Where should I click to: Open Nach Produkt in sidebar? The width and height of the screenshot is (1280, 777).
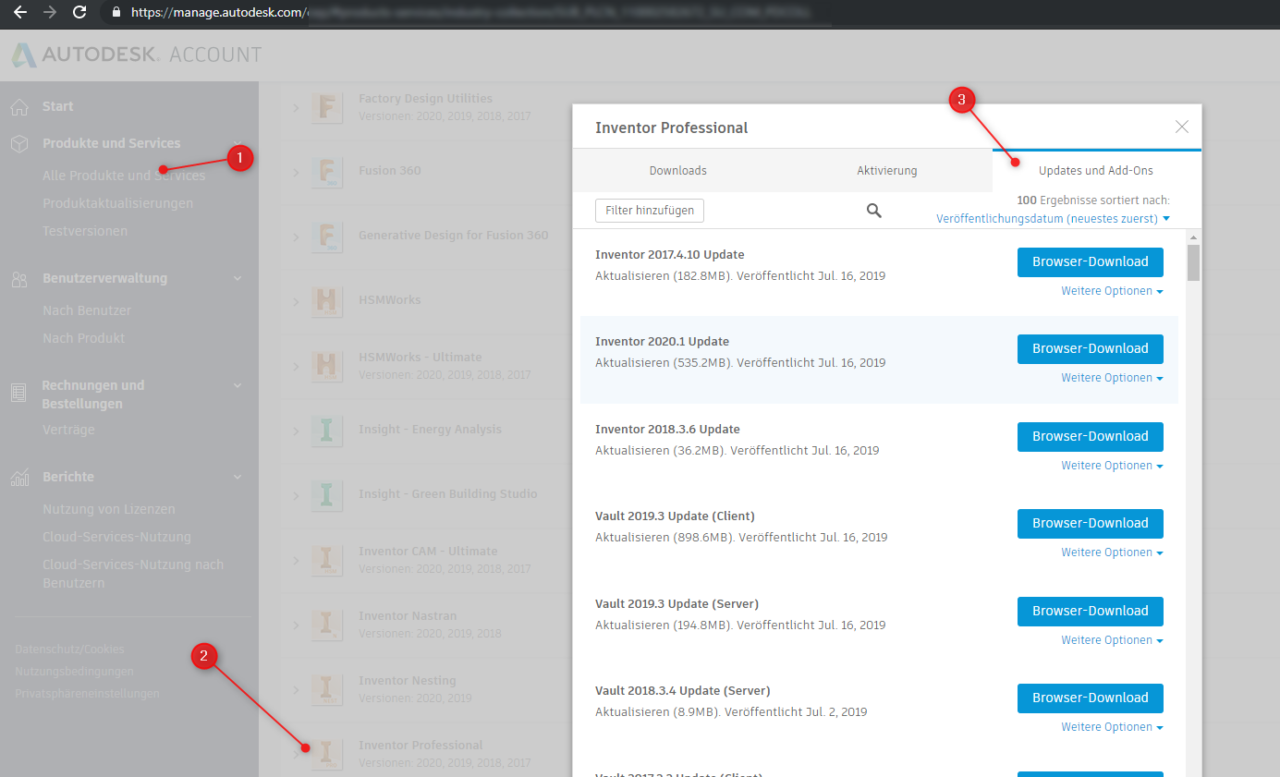pos(83,338)
